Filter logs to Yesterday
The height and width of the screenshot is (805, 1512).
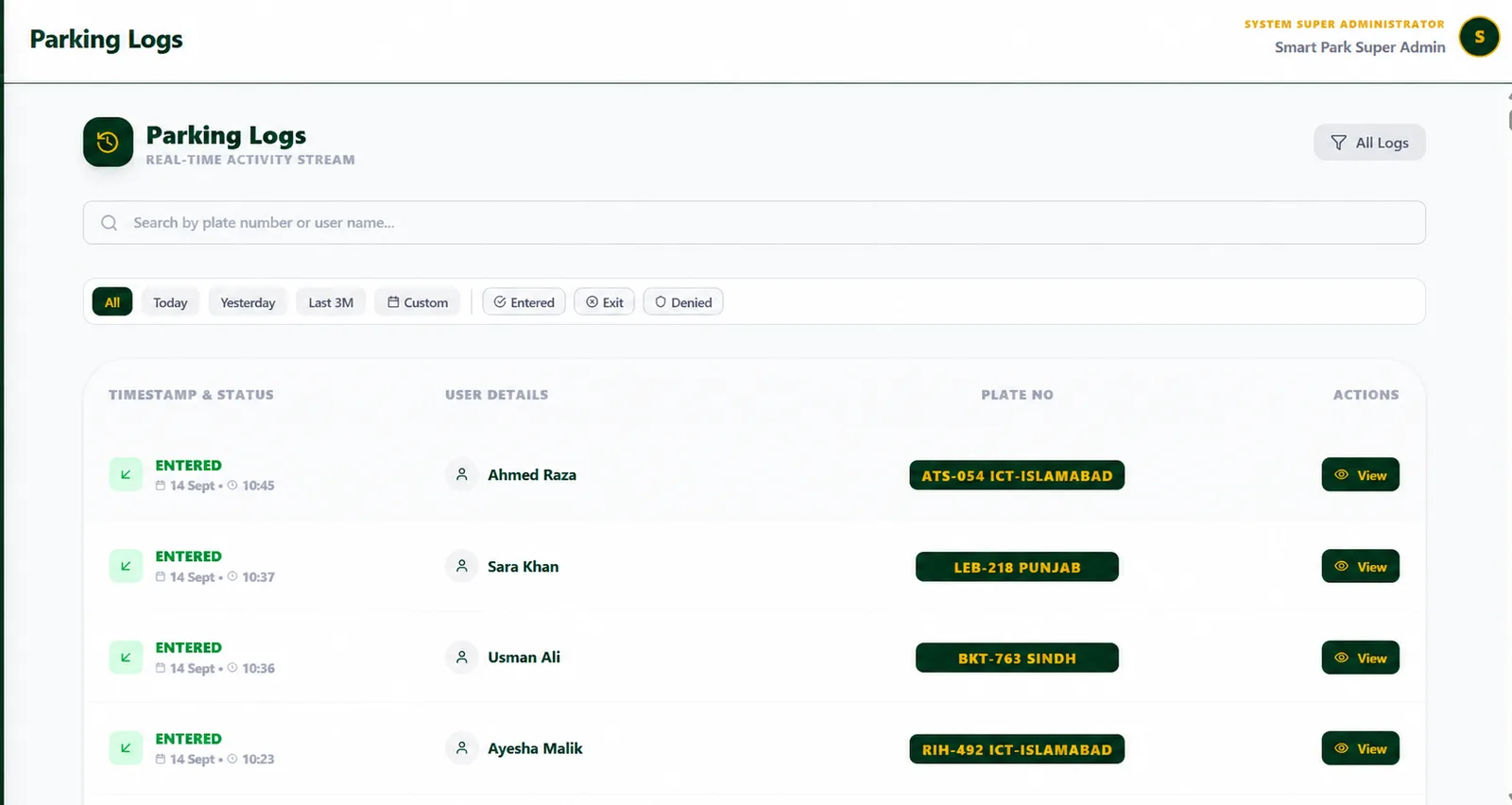pyautogui.click(x=248, y=302)
